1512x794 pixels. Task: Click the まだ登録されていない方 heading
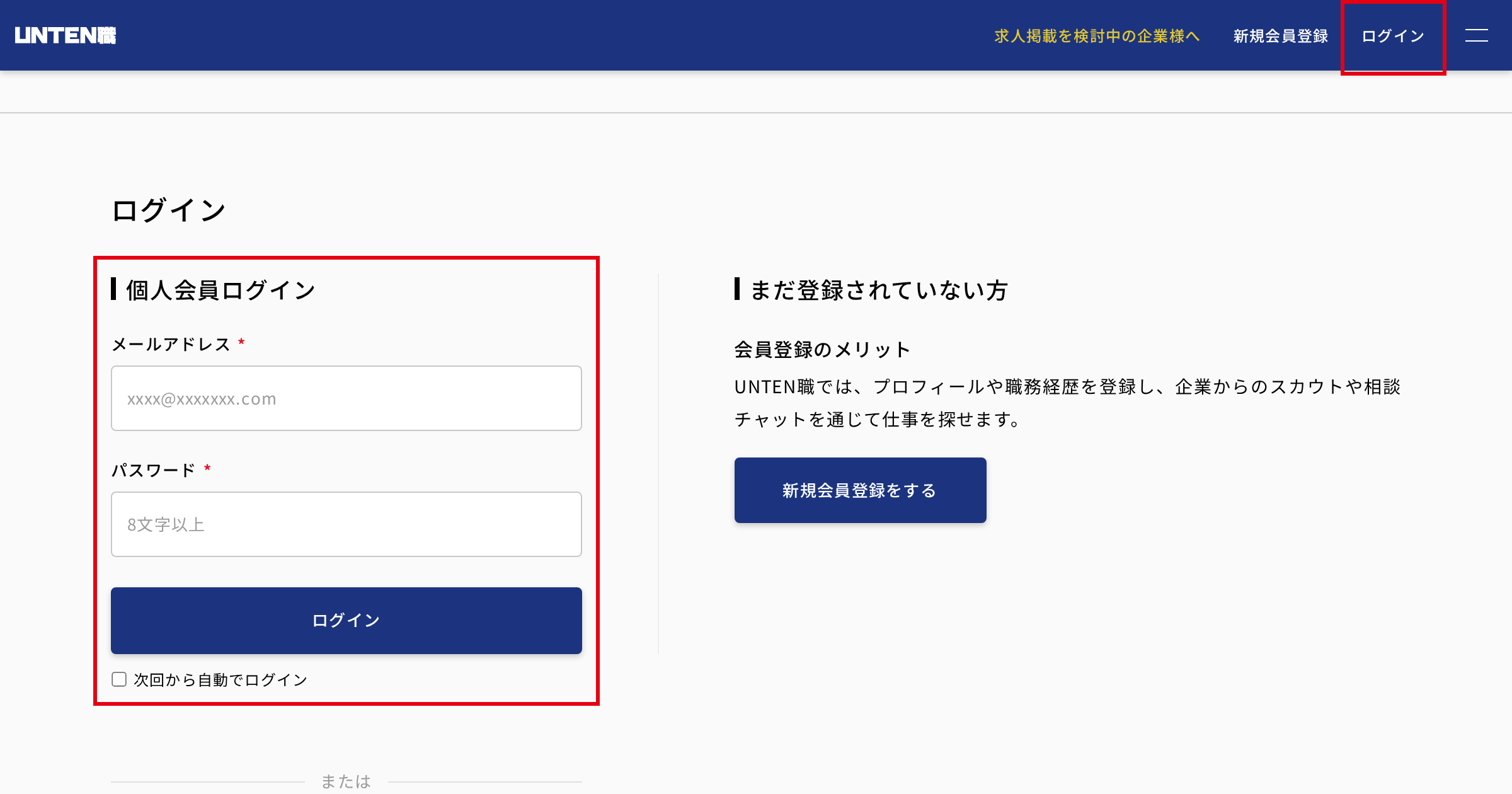[879, 290]
